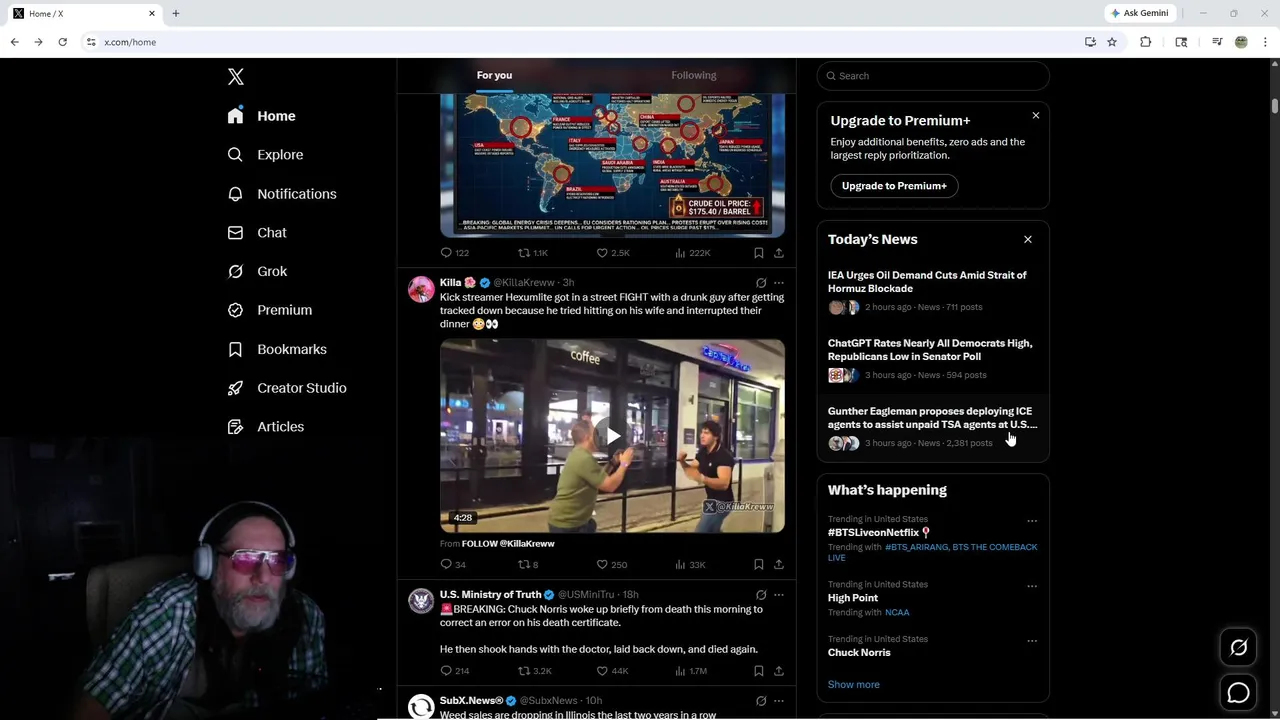Open the NCAA trending-with link
This screenshot has width=1280, height=720.
(x=897, y=612)
